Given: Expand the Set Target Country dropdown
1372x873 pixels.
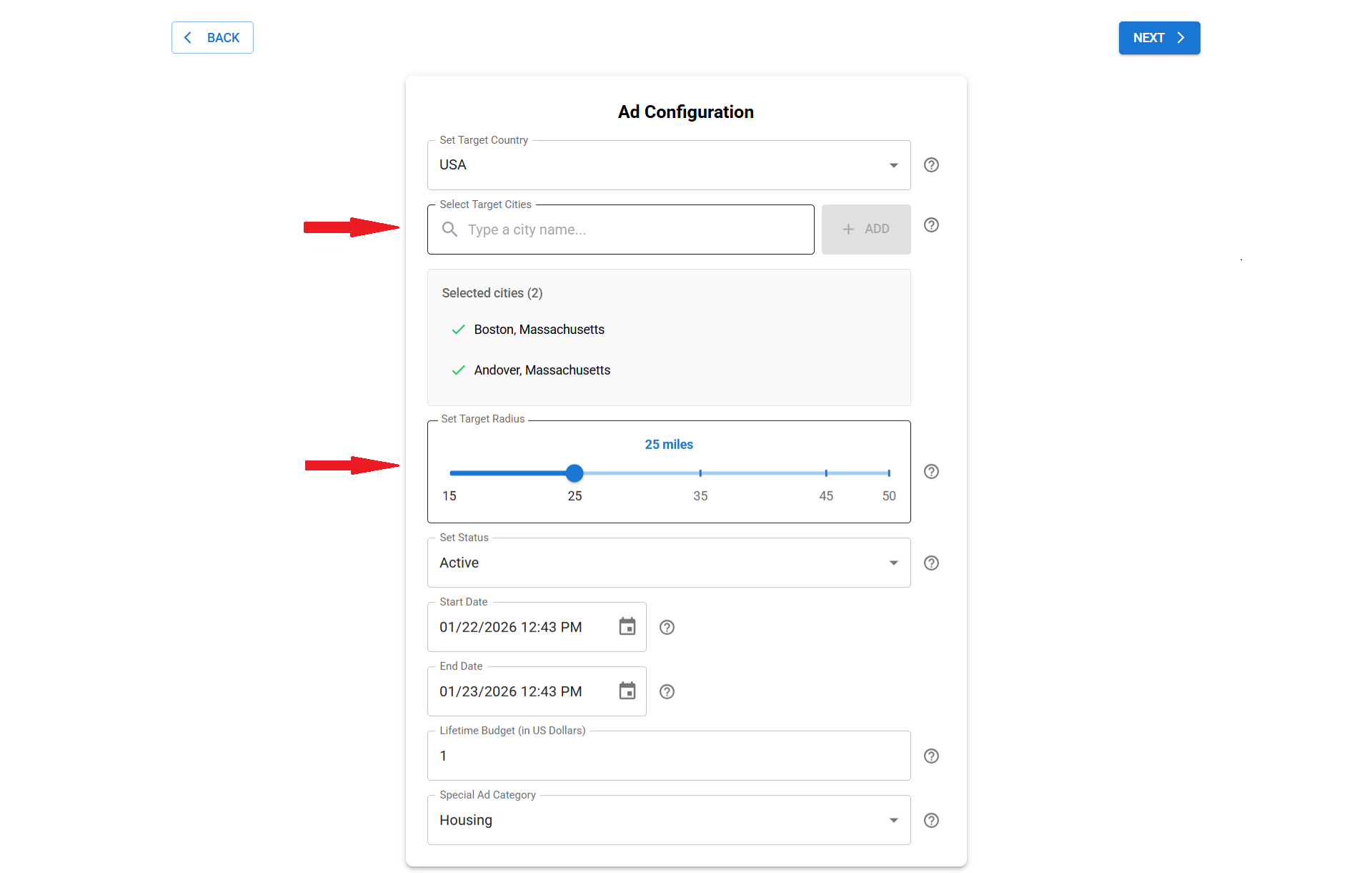Looking at the screenshot, I should pyautogui.click(x=893, y=165).
